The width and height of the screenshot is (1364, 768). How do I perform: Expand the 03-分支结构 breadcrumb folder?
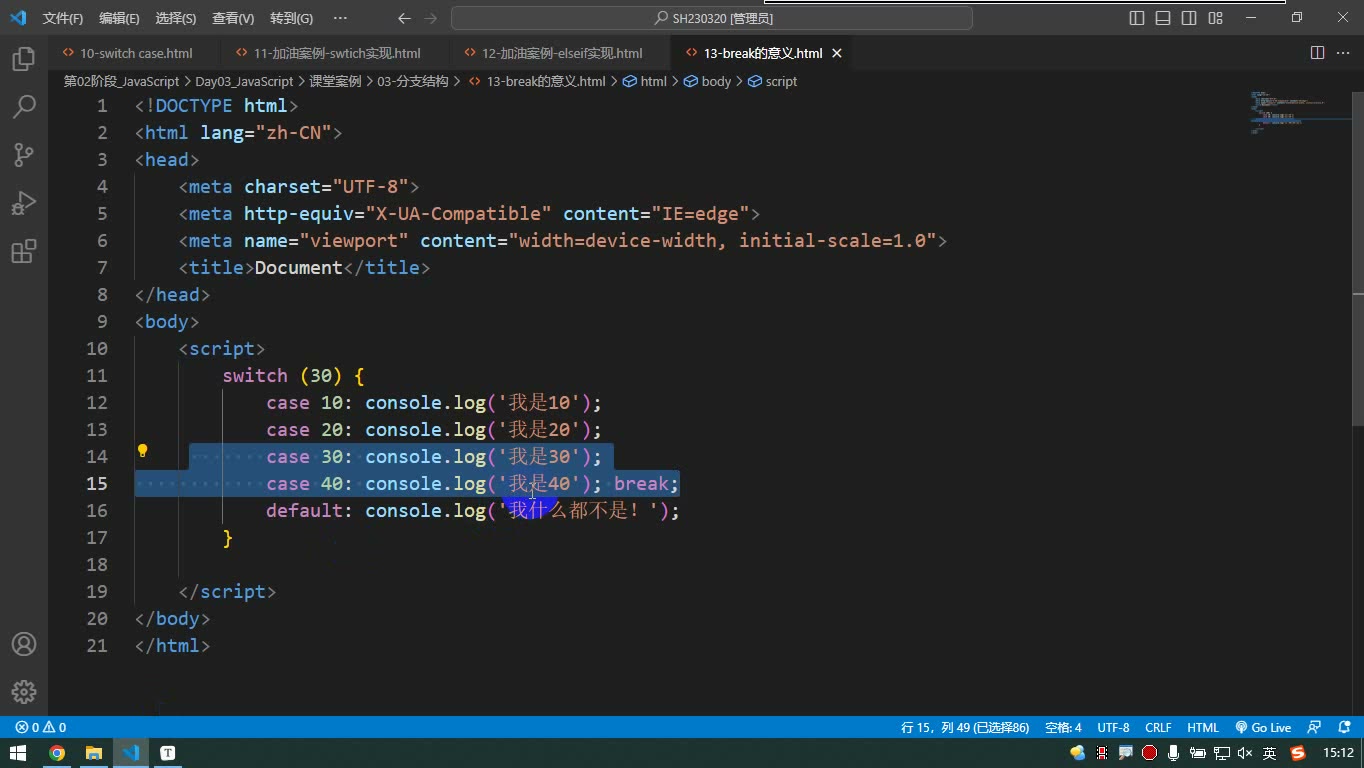412,81
